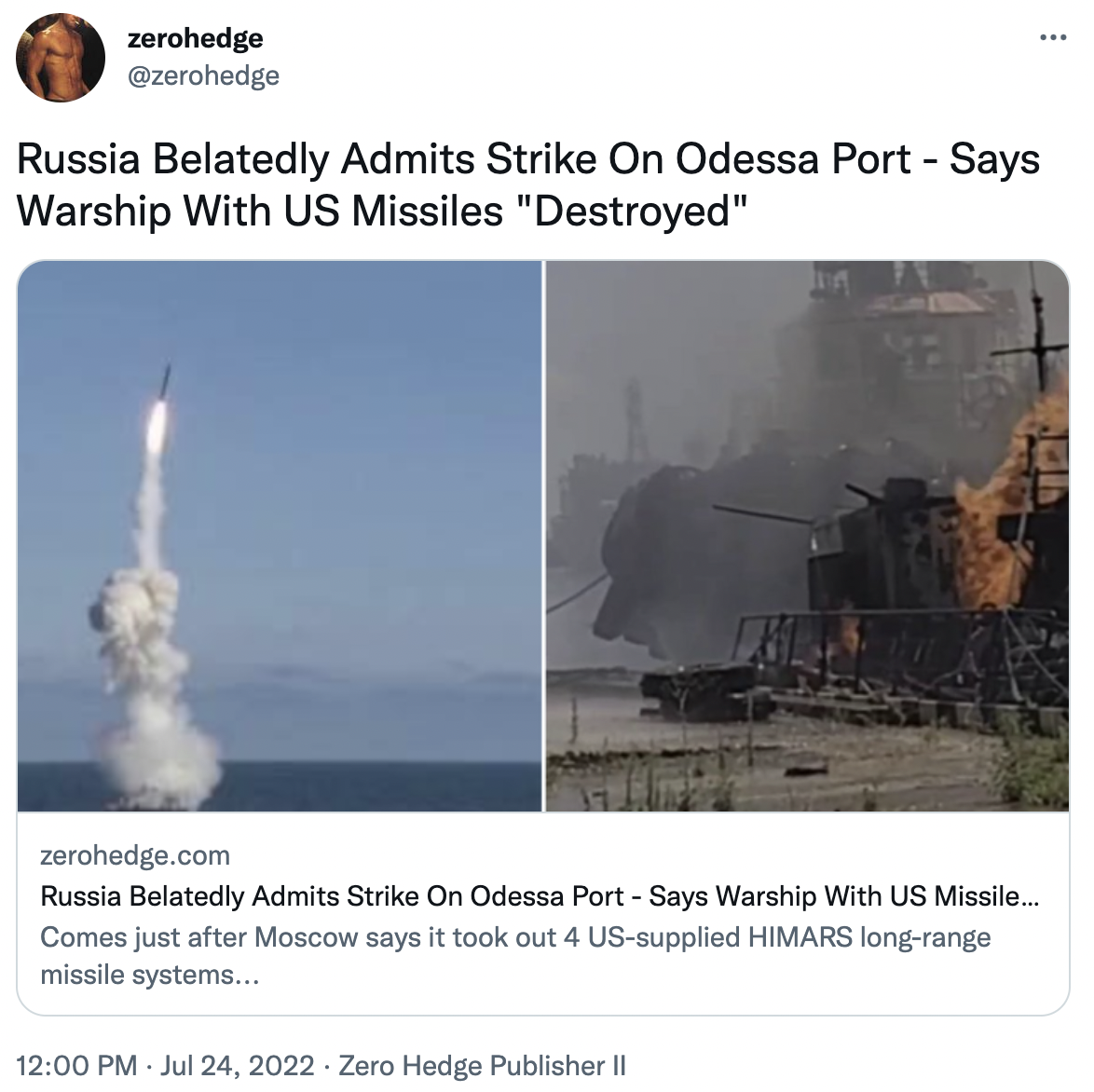Open the link card headline about Odessa Port
The height and width of the screenshot is (1092, 1094).
[x=540, y=896]
